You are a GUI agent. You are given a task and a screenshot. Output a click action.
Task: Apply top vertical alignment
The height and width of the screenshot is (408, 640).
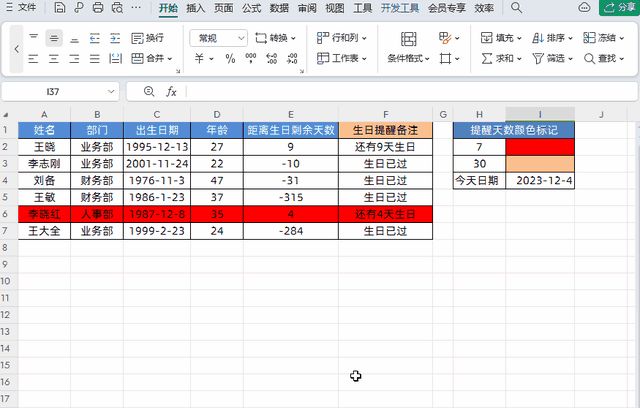click(x=33, y=38)
